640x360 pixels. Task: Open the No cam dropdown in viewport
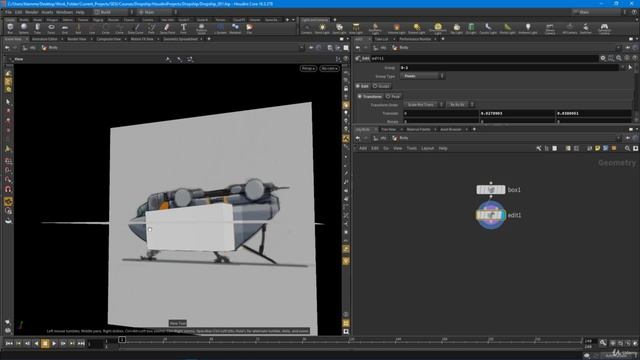coord(329,69)
